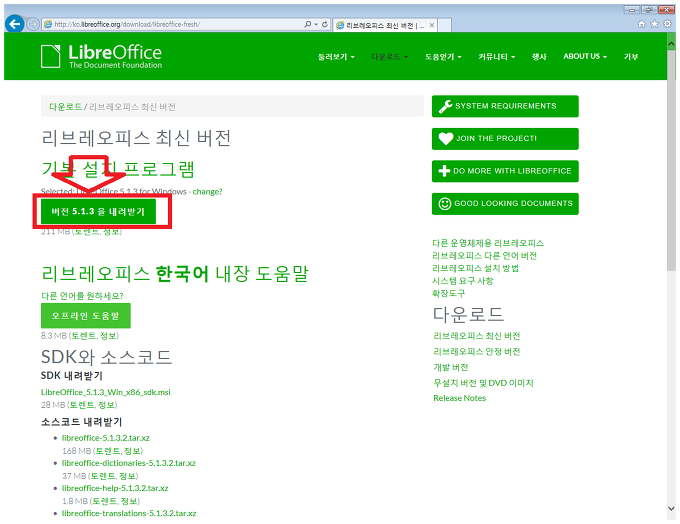680x524 pixels.
Task: Click 토렌트 link beside the 28 MB SDK
Action: [82, 405]
